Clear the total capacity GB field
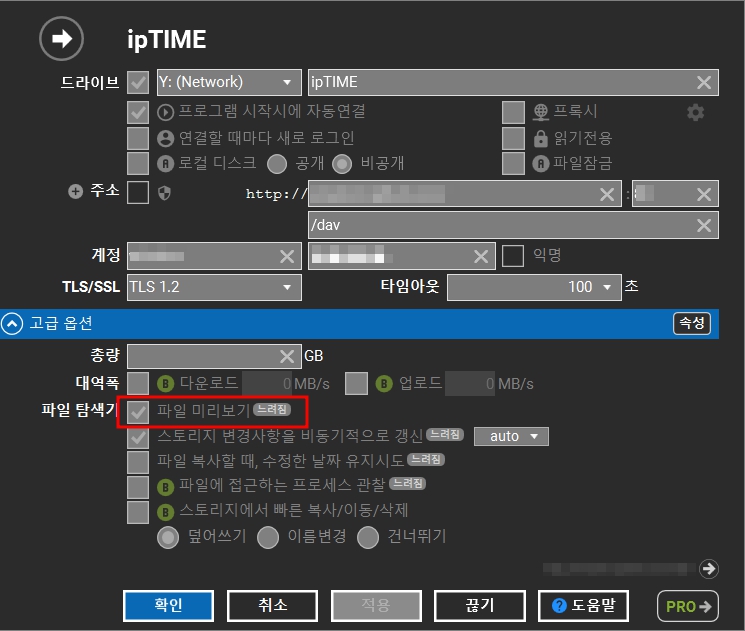 (287, 356)
